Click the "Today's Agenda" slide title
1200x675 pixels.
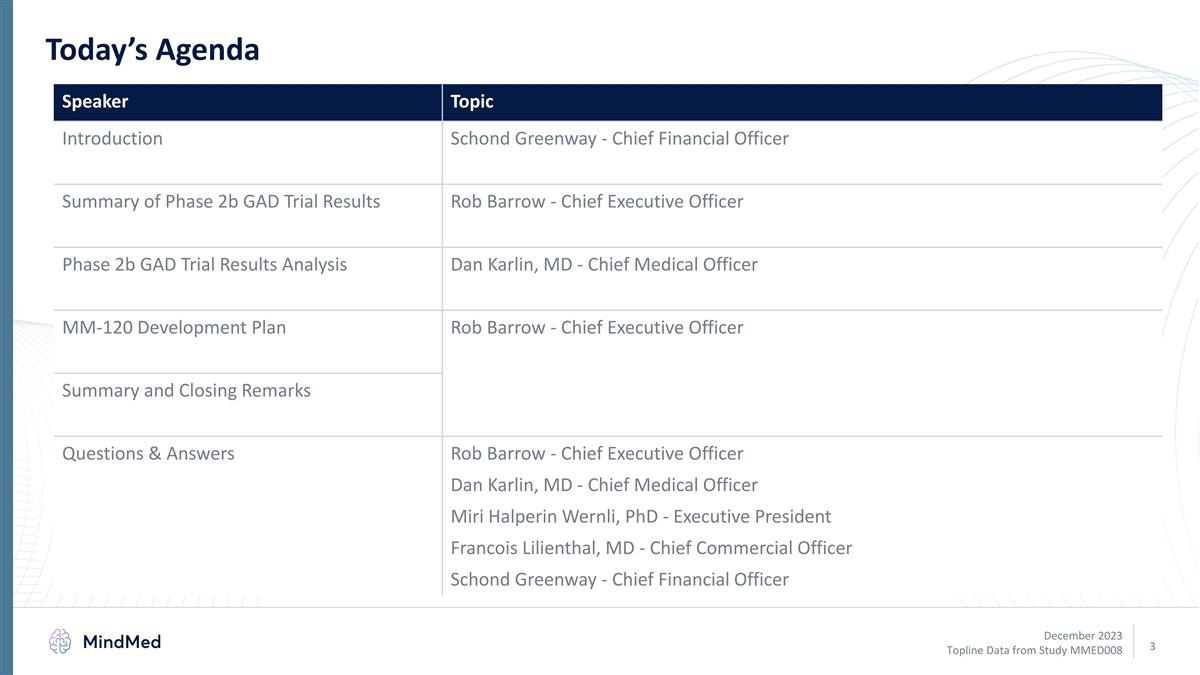(152, 49)
